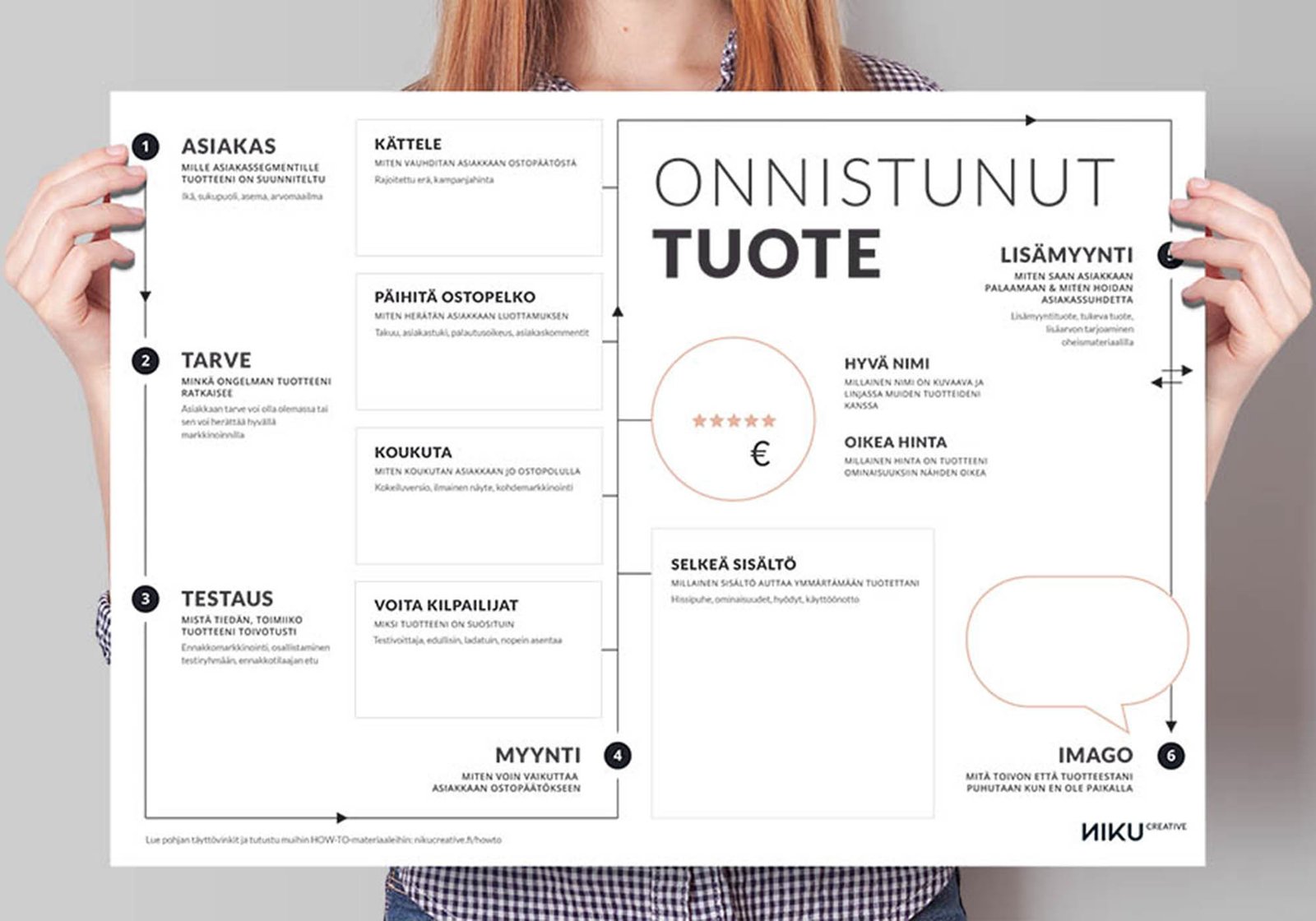The height and width of the screenshot is (921, 1316).
Task: Click the ASIAKAS heading
Action: click(229, 147)
